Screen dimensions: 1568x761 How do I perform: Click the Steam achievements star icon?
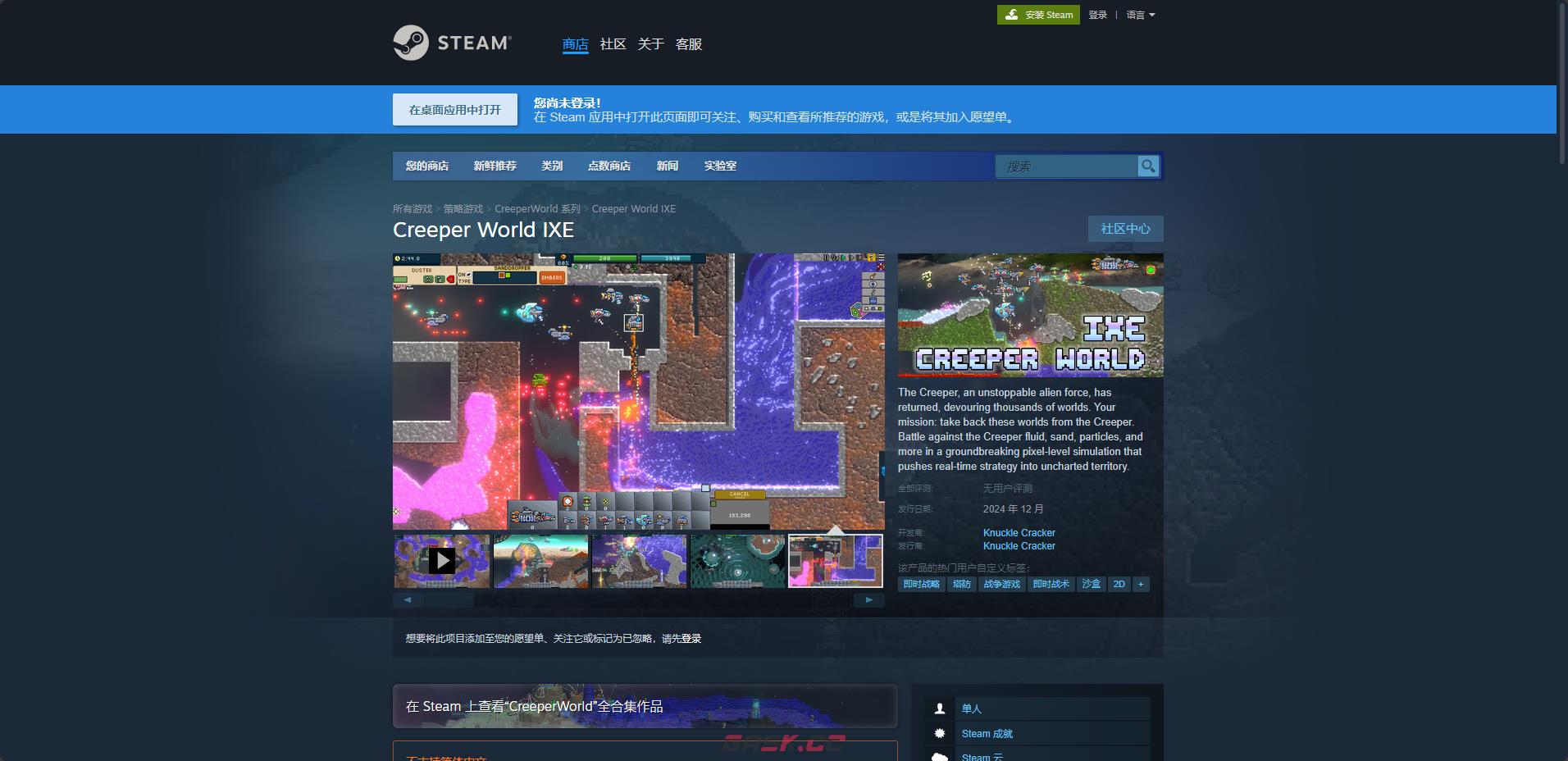(x=940, y=733)
